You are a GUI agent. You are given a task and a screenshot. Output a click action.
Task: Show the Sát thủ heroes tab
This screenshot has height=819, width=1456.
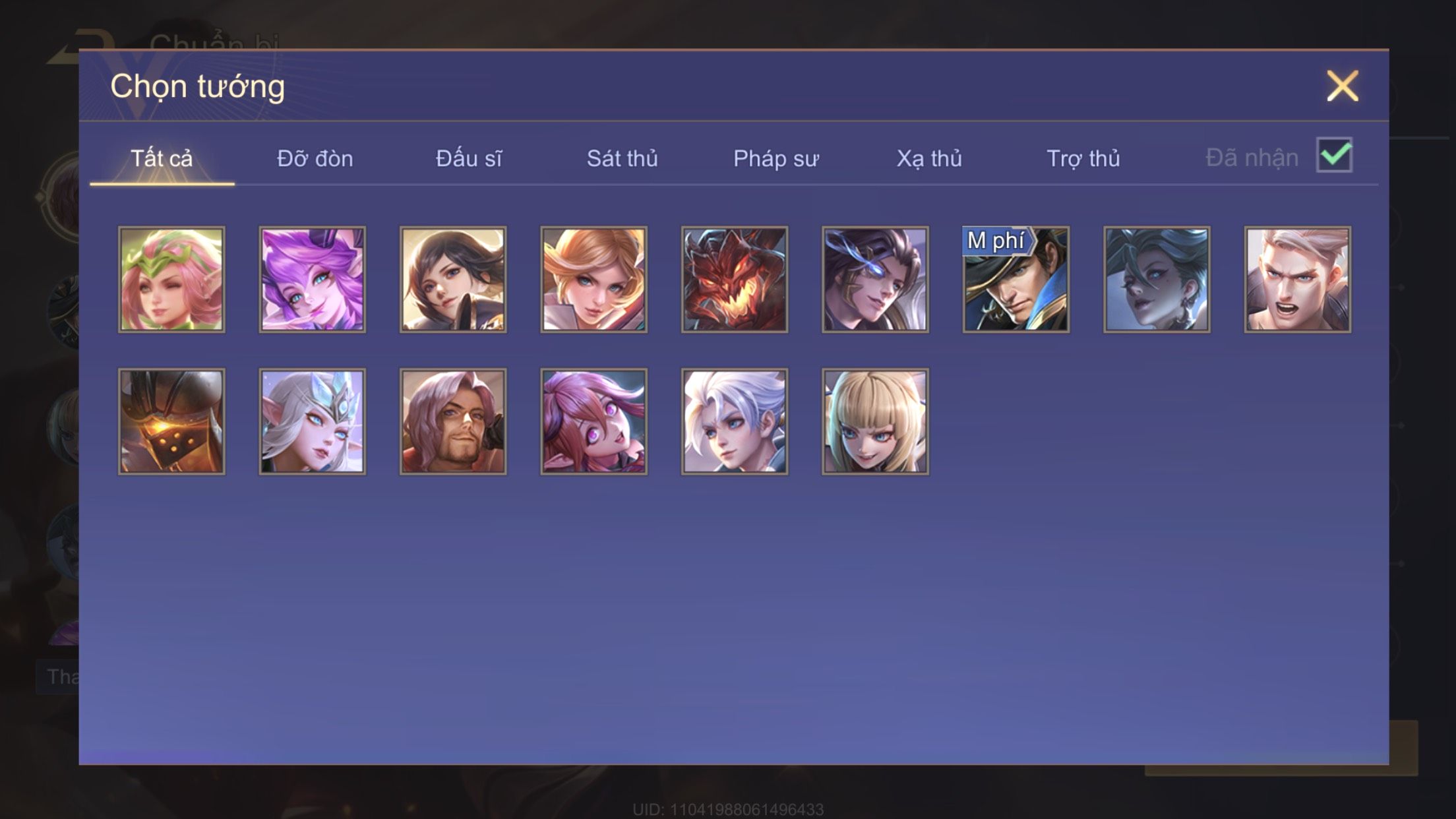click(x=622, y=158)
